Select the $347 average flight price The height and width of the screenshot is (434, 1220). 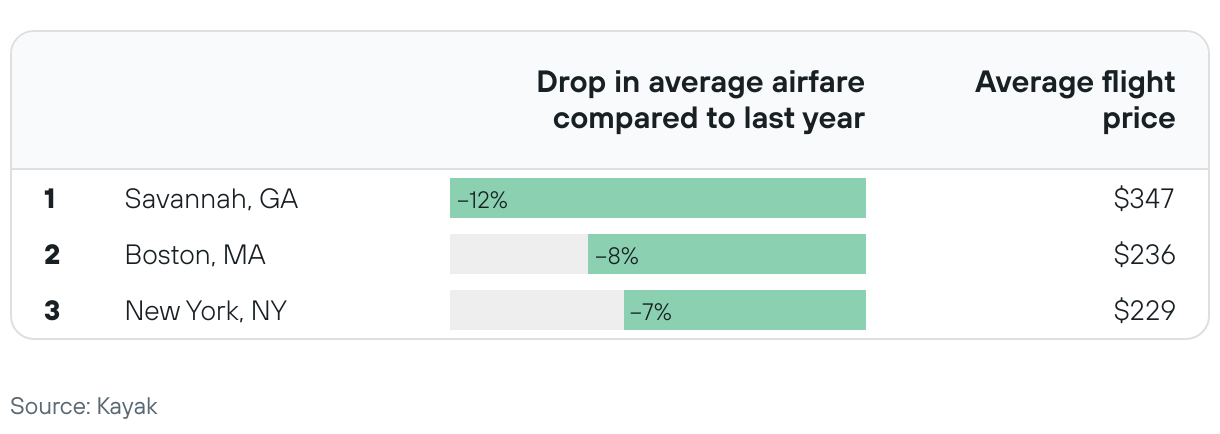[x=1144, y=199]
